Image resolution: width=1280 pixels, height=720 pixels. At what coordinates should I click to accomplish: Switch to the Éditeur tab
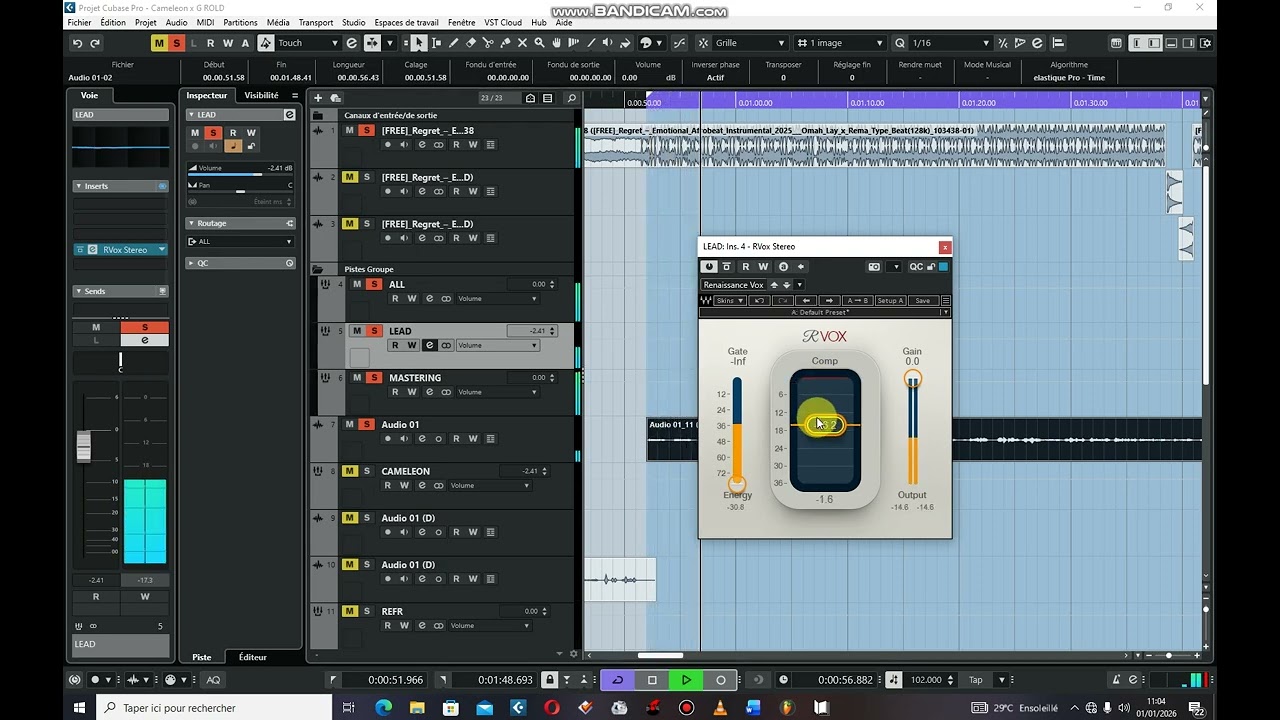pos(253,657)
